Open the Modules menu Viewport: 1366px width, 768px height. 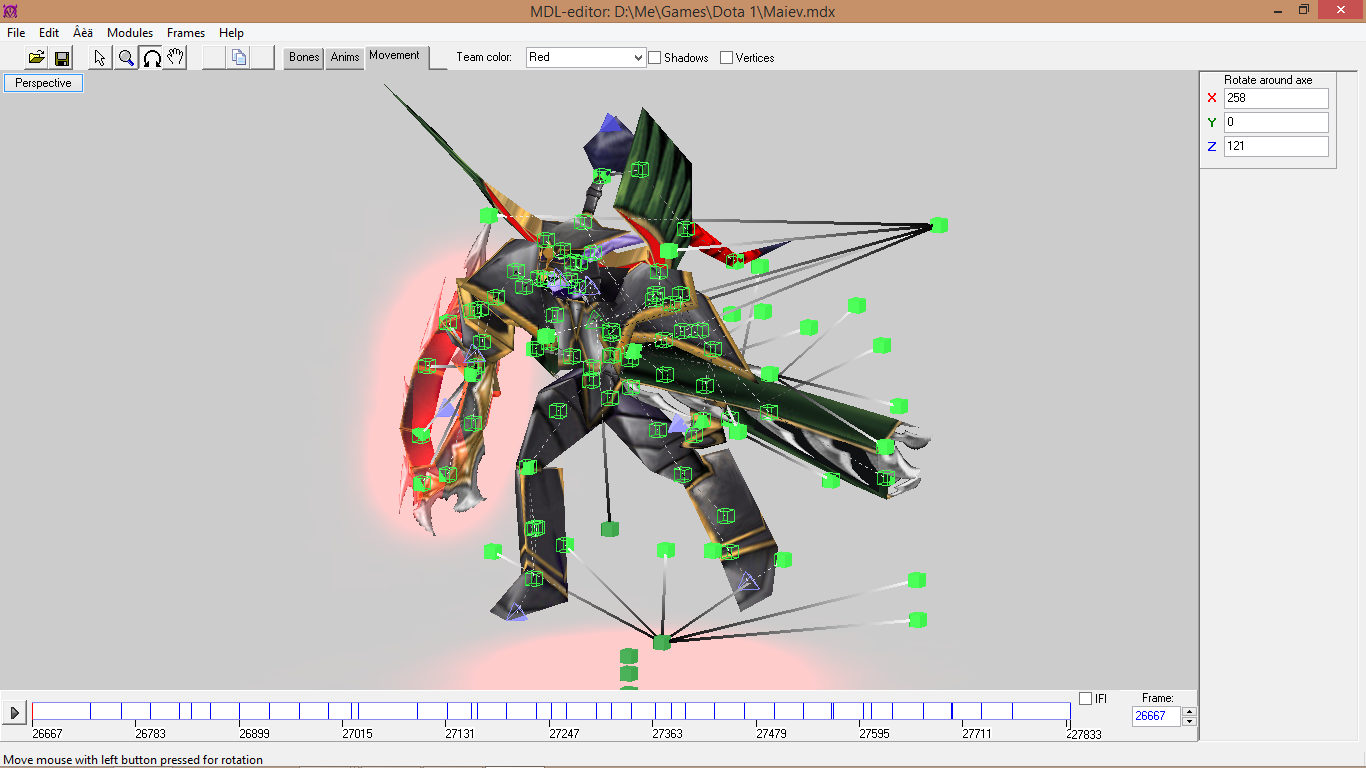tap(130, 33)
